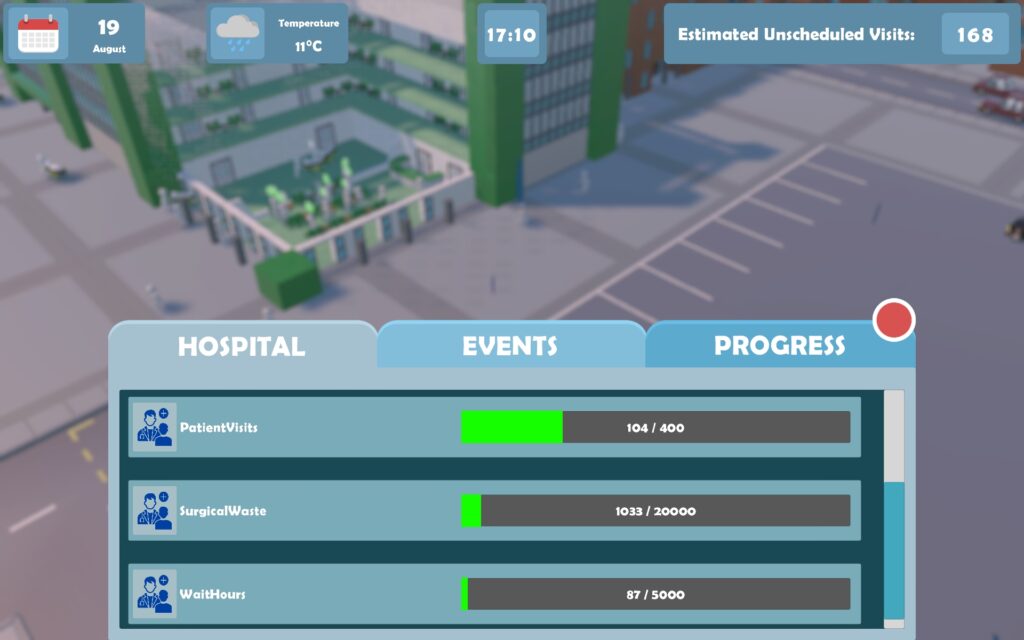Click the red notification circle

(893, 320)
